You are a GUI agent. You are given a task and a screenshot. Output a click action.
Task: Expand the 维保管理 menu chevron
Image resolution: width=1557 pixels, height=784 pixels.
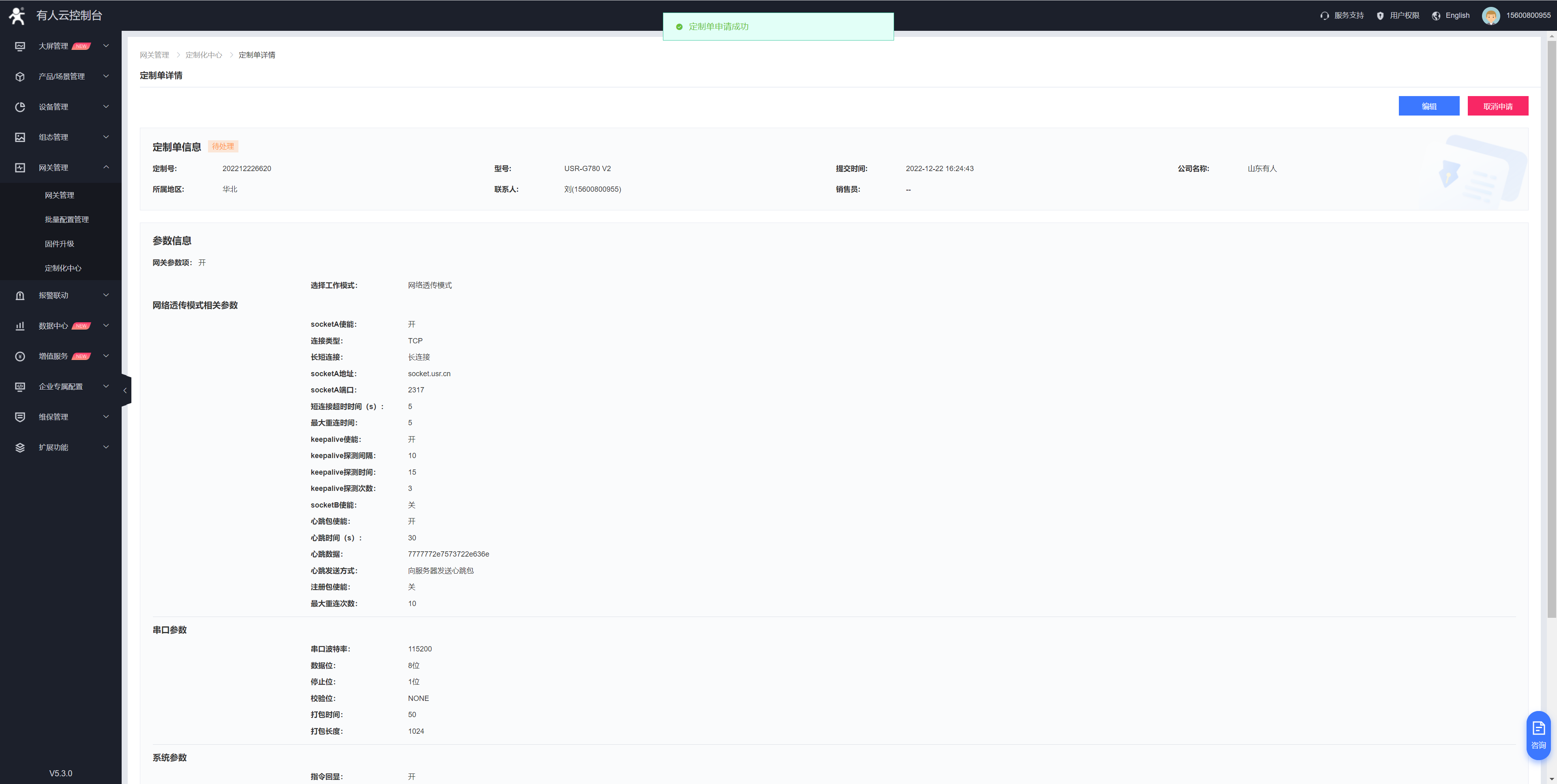[106, 416]
